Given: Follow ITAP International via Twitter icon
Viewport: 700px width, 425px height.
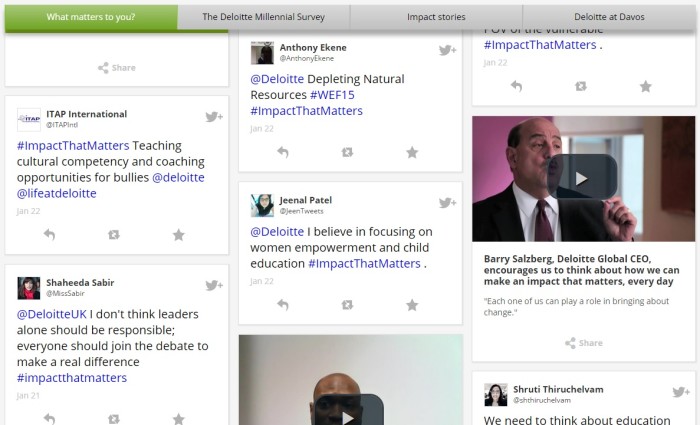Looking at the screenshot, I should pyautogui.click(x=214, y=117).
